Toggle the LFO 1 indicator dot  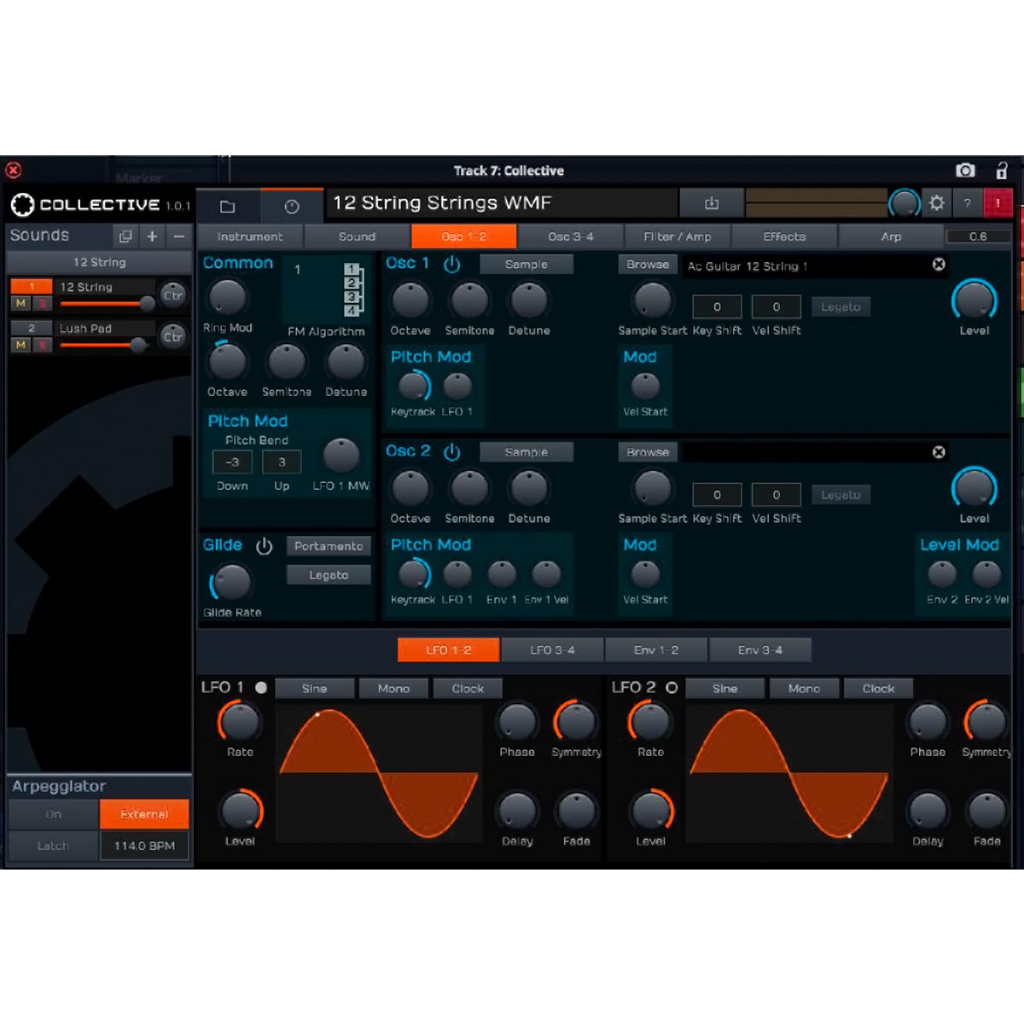[x=261, y=688]
